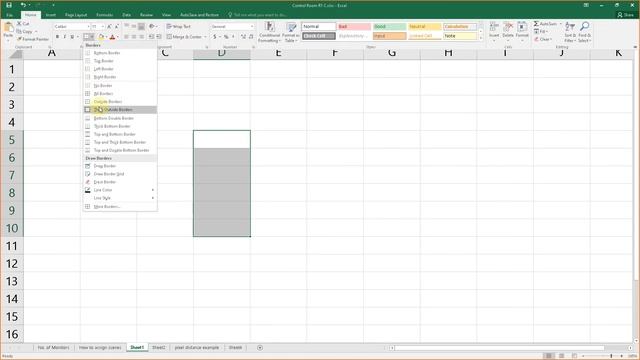Viewport: 640px width, 360px height.
Task: Click the new sheet plus icon
Action: pos(260,348)
